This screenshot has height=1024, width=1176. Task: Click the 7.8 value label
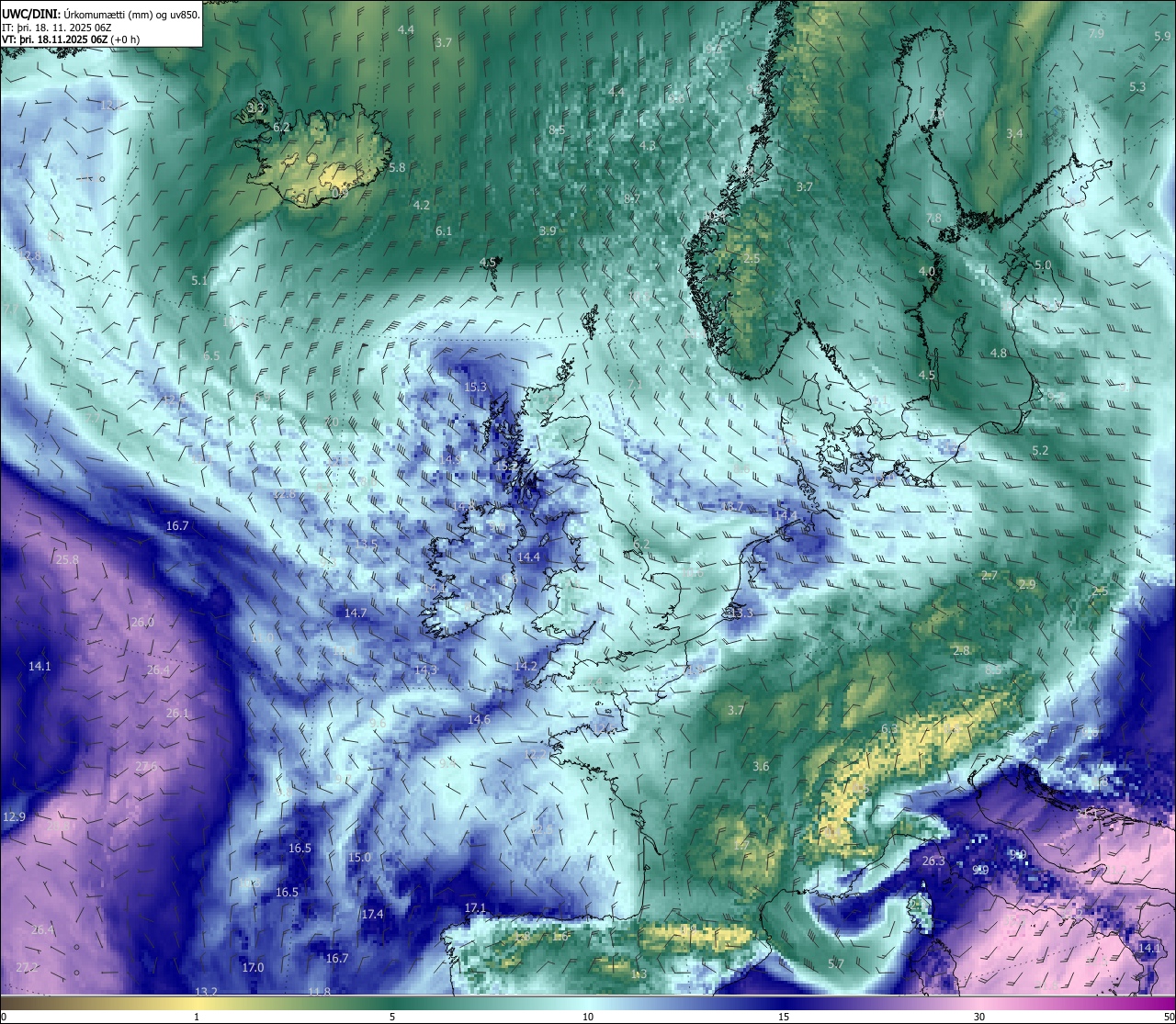933,218
